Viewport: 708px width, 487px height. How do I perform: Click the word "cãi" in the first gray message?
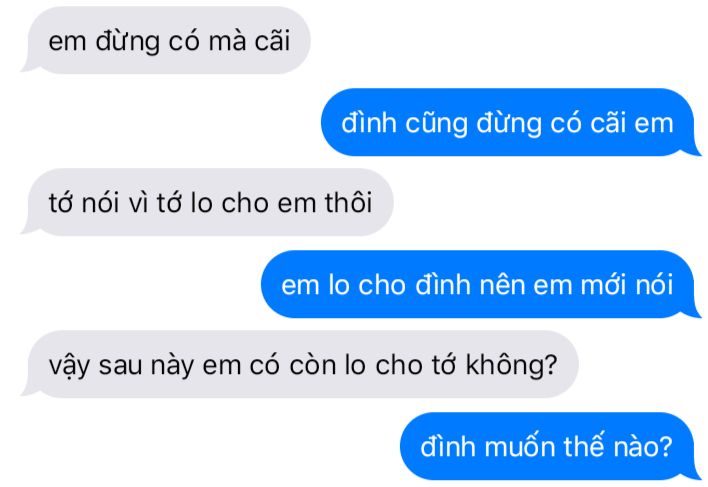[x=272, y=40]
